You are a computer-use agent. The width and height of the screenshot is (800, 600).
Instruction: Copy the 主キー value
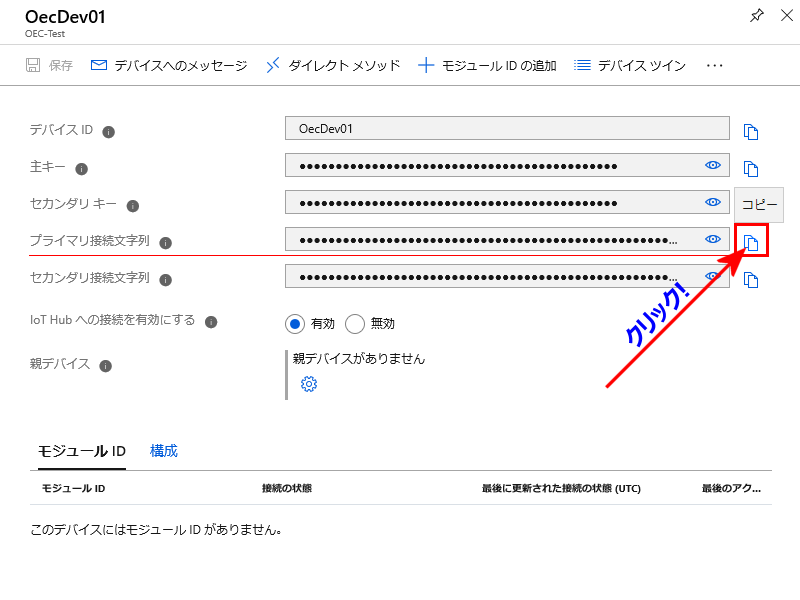pyautogui.click(x=751, y=168)
